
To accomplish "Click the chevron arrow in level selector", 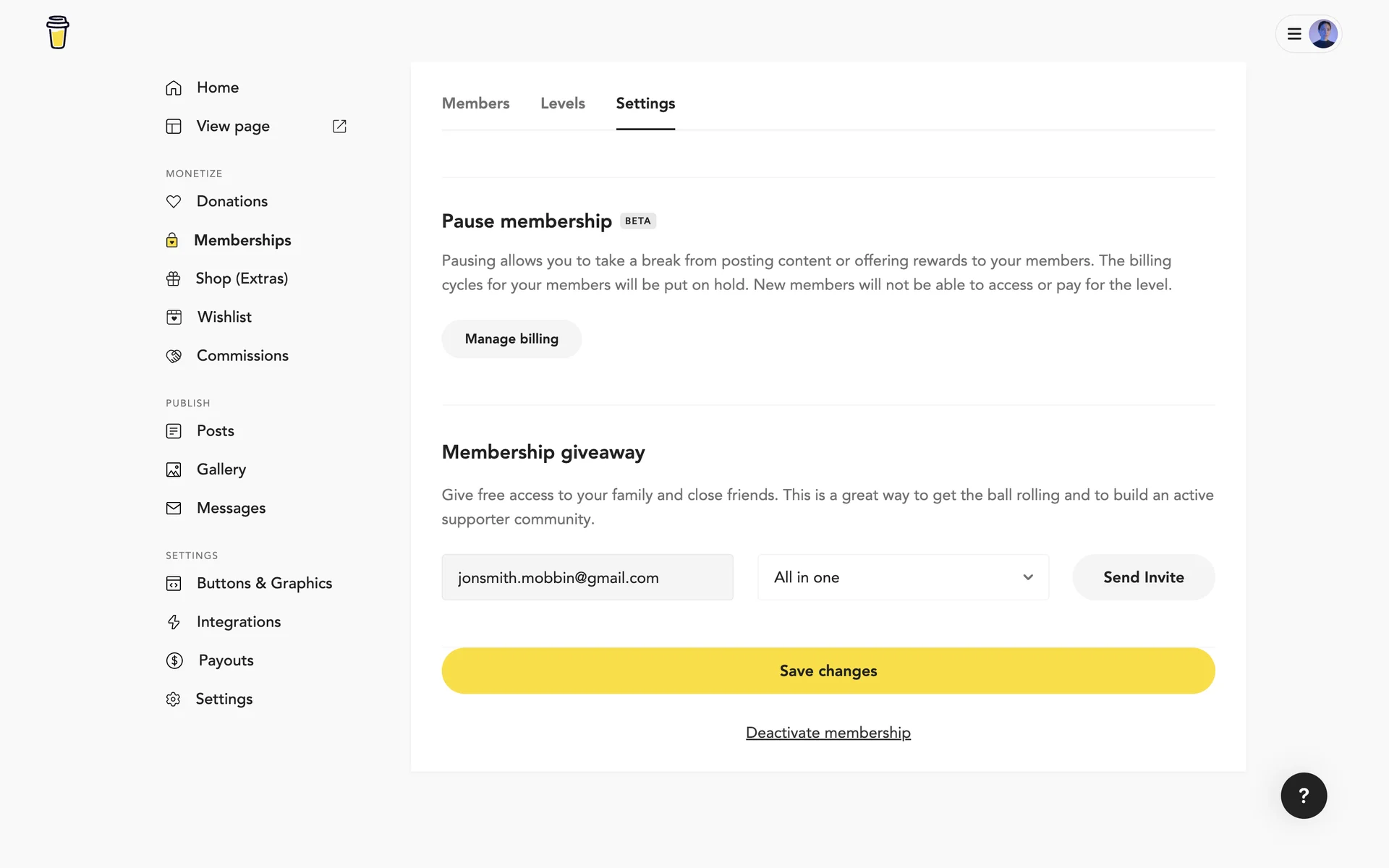I will (1028, 577).
